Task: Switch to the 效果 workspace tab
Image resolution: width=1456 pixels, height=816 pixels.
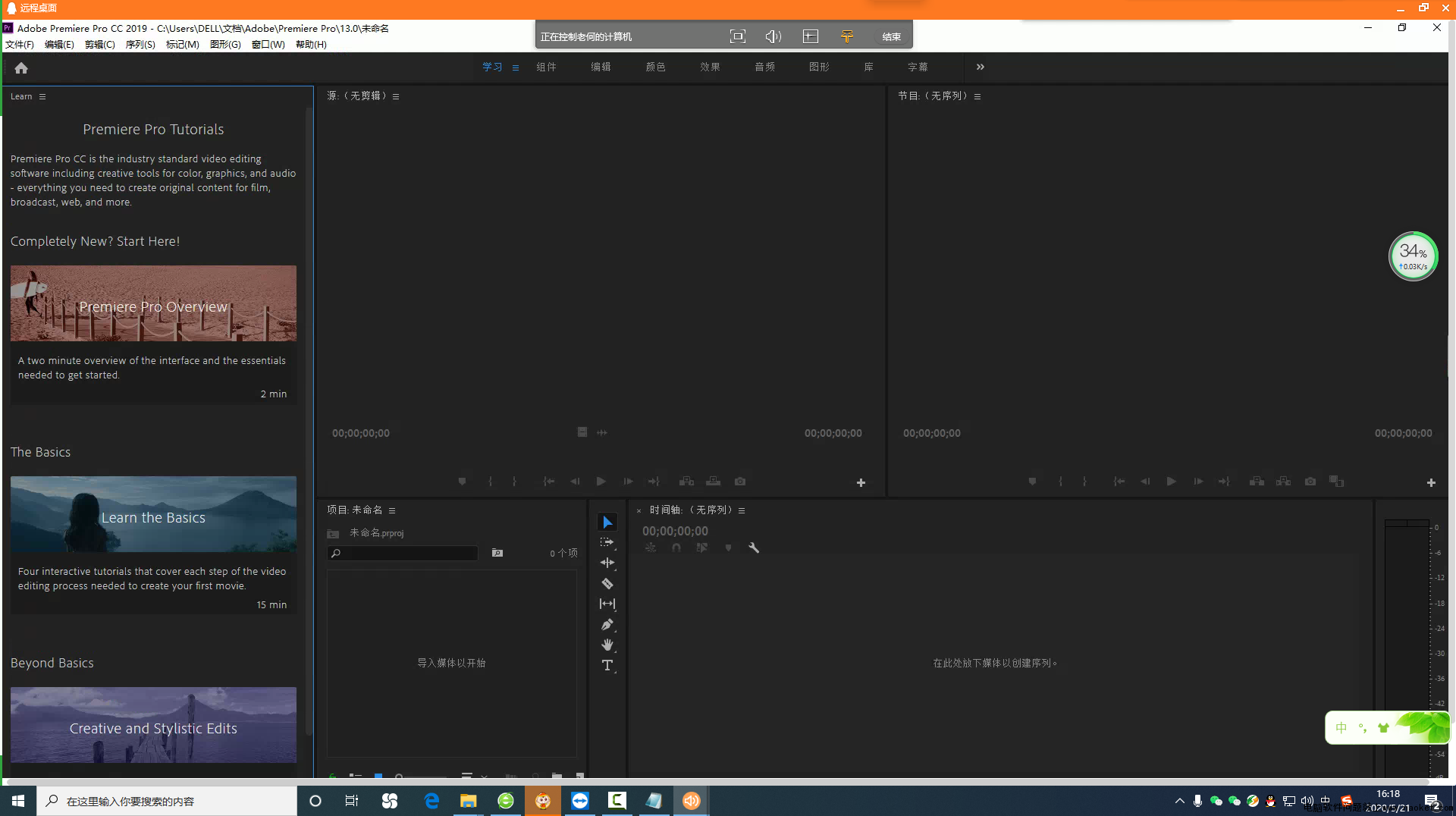Action: pyautogui.click(x=710, y=67)
